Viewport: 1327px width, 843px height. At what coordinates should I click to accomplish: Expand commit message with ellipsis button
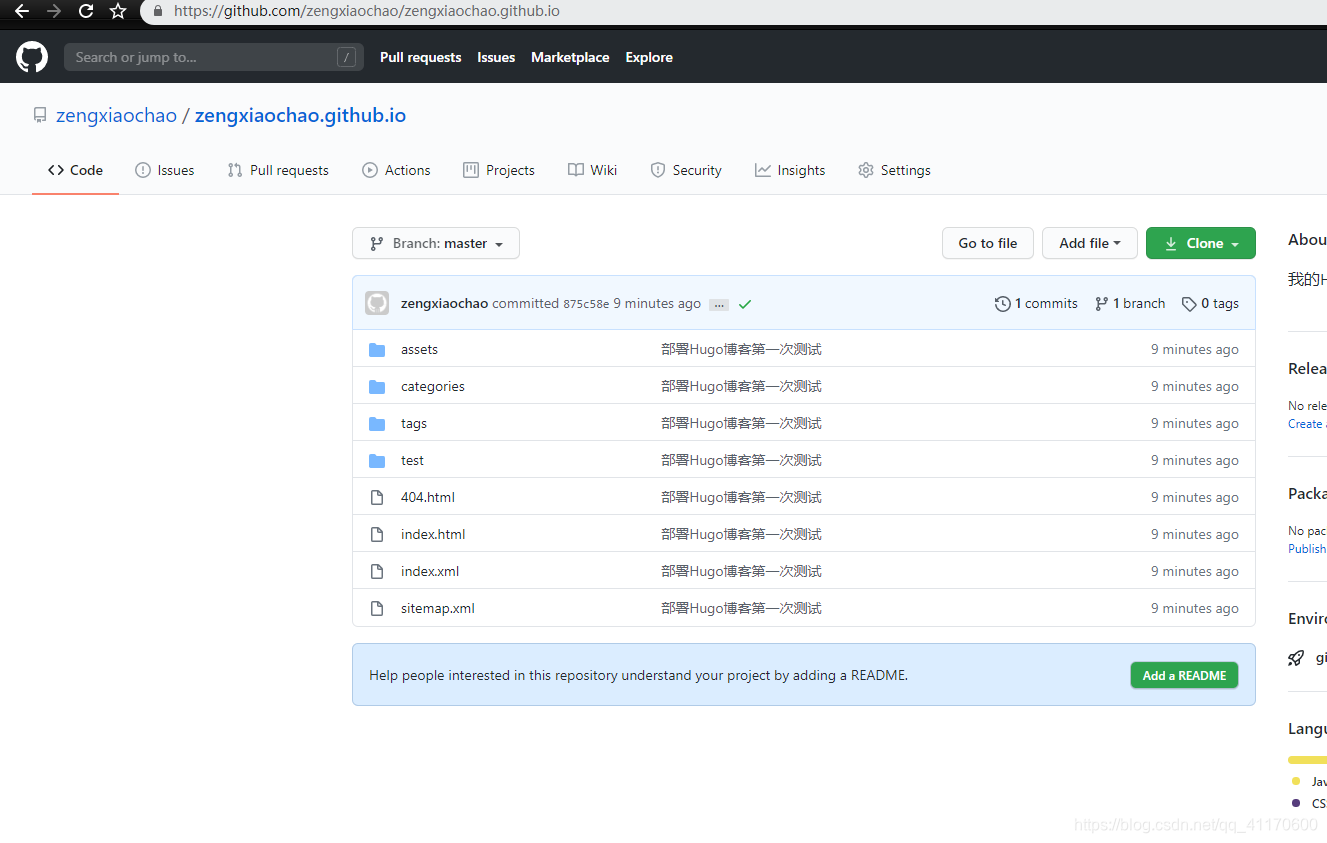[x=719, y=304]
